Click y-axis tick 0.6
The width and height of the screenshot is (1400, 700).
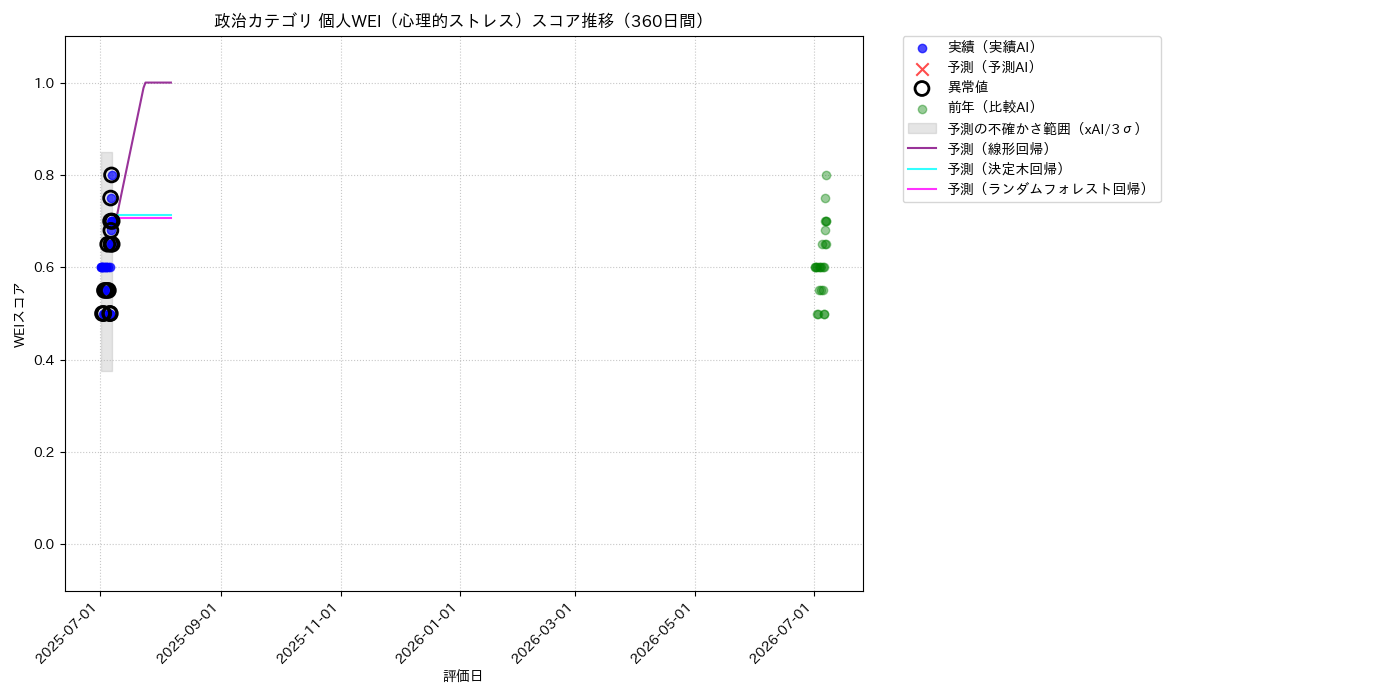46,268
